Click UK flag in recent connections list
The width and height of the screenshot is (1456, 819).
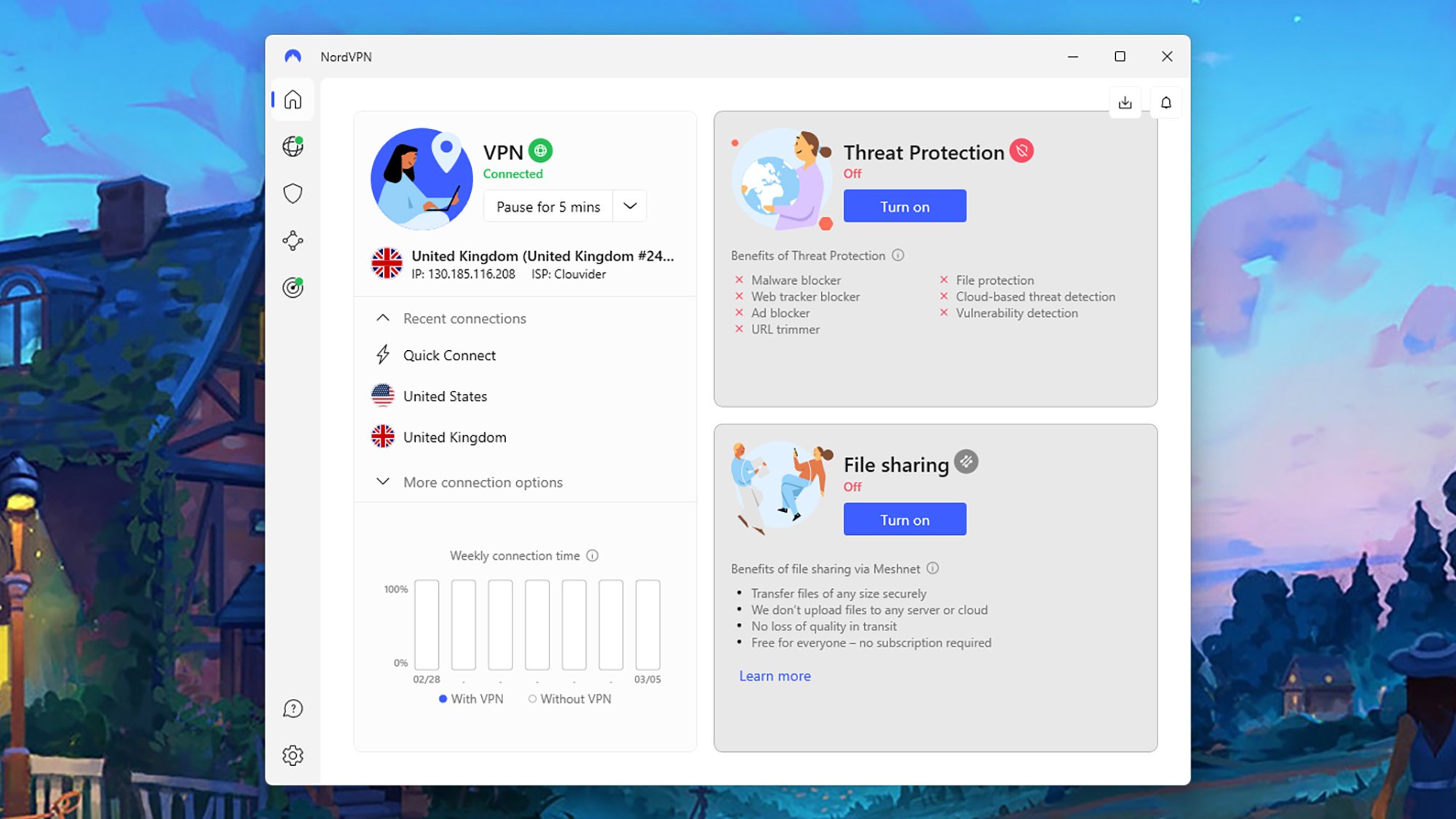point(383,437)
